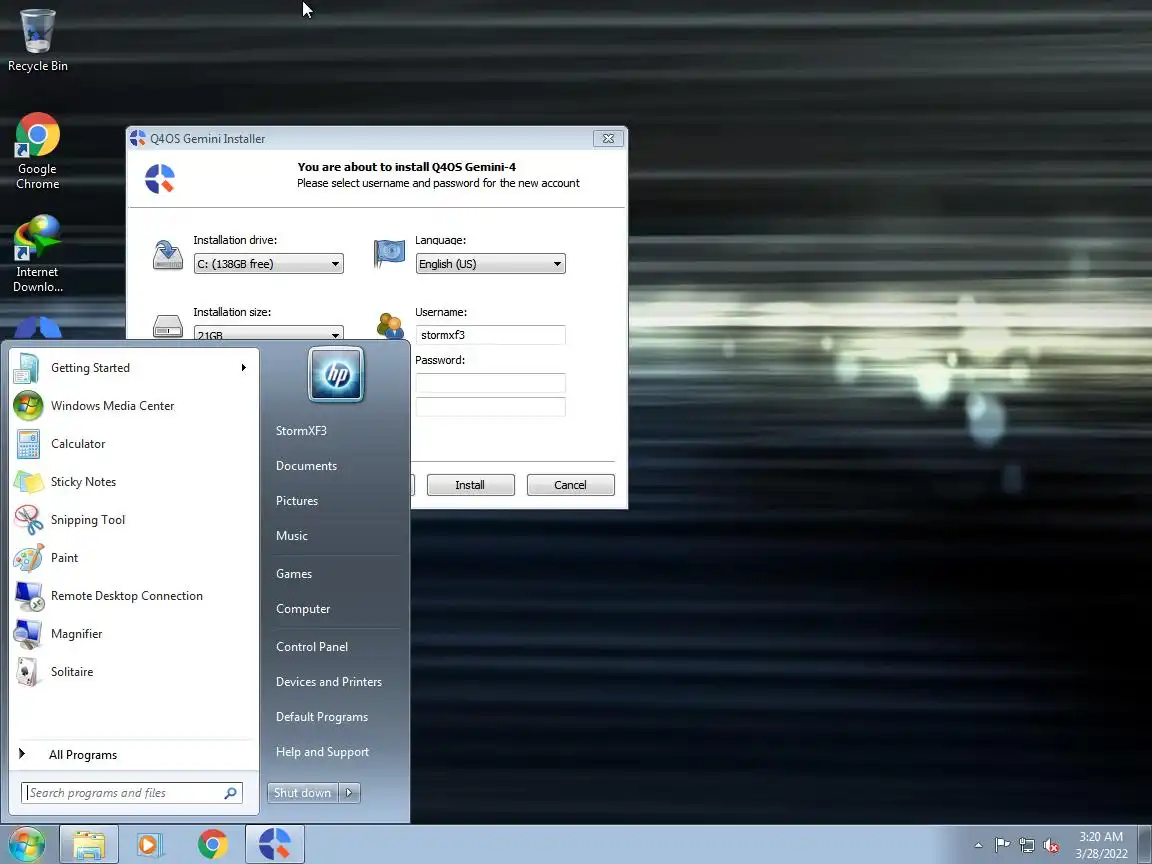Open Calculator from the Start menu

(x=132, y=444)
